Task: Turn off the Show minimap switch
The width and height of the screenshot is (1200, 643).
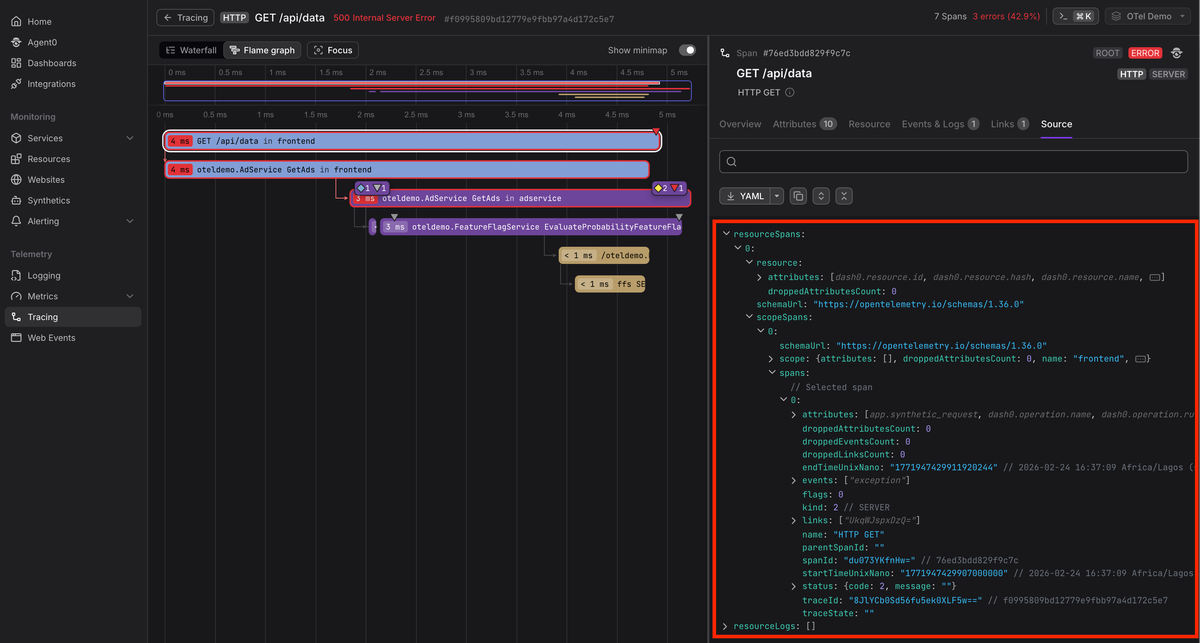Action: (687, 50)
